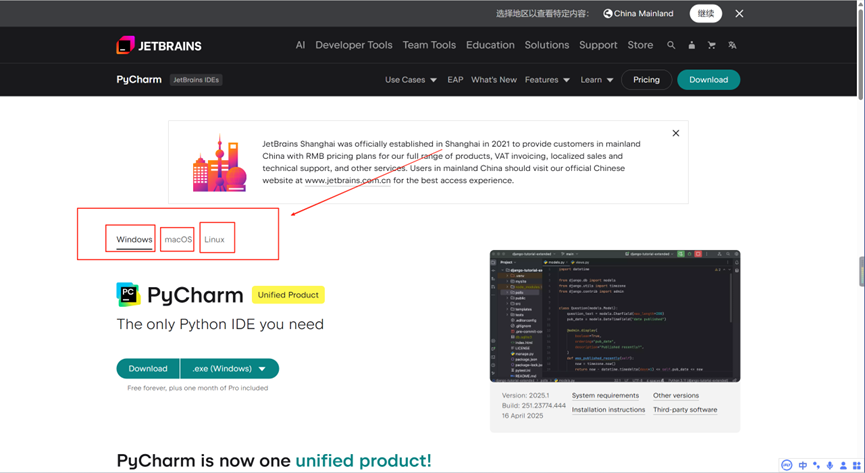Toggle Chinese input mode in IME bar
The width and height of the screenshot is (865, 473).
click(x=803, y=465)
